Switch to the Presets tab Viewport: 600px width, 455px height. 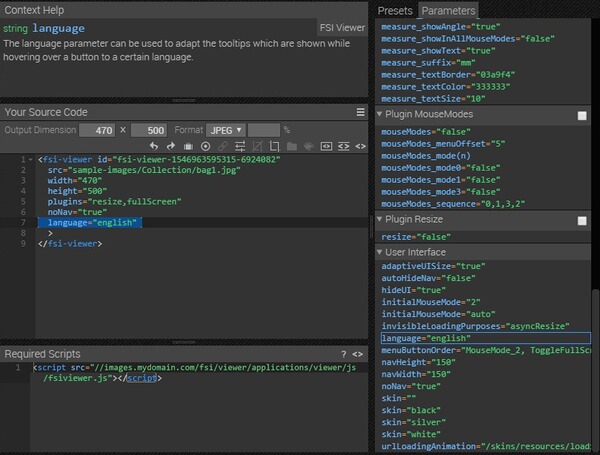[394, 10]
